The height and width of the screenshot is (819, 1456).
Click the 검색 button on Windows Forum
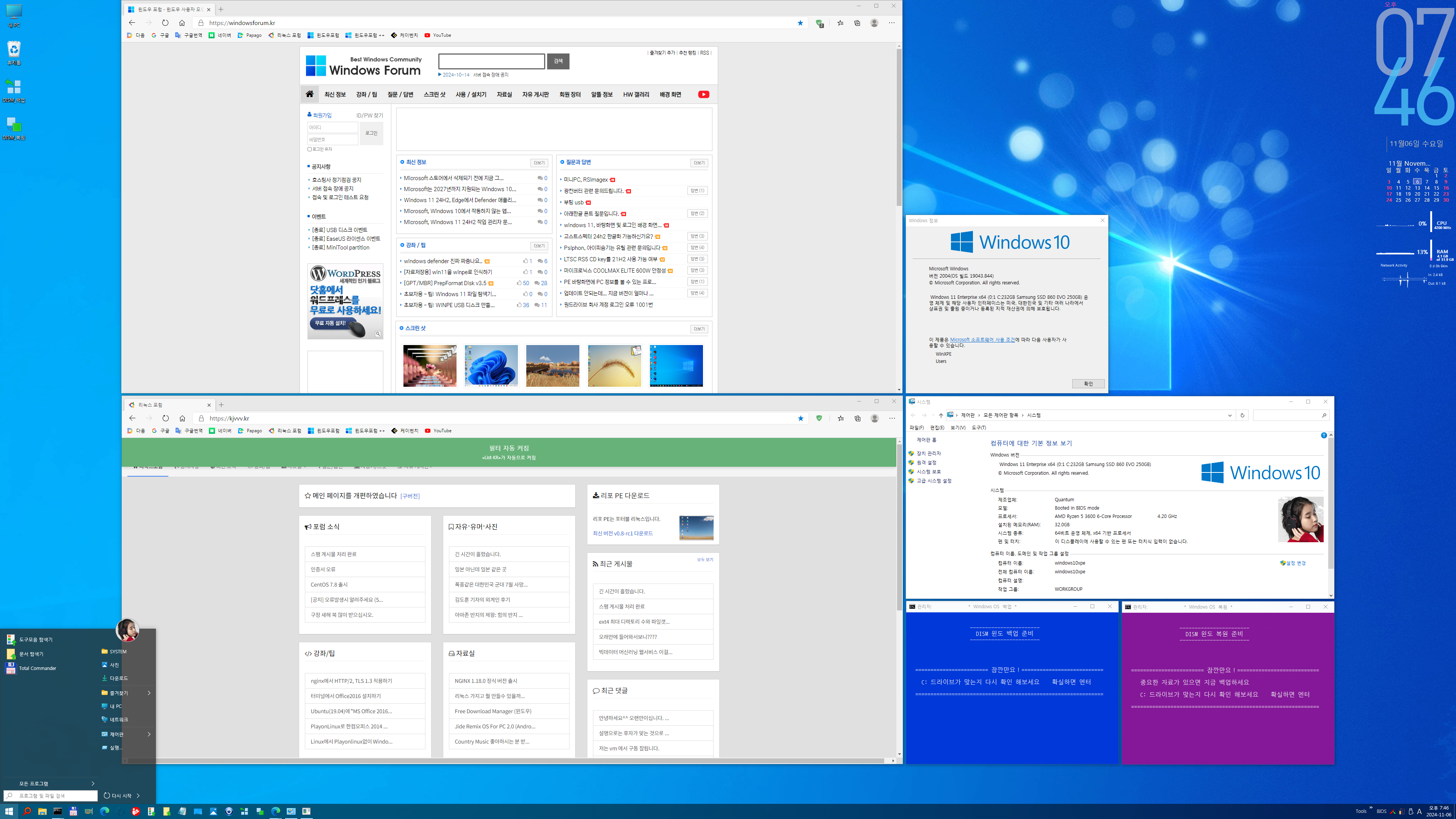pos(558,61)
